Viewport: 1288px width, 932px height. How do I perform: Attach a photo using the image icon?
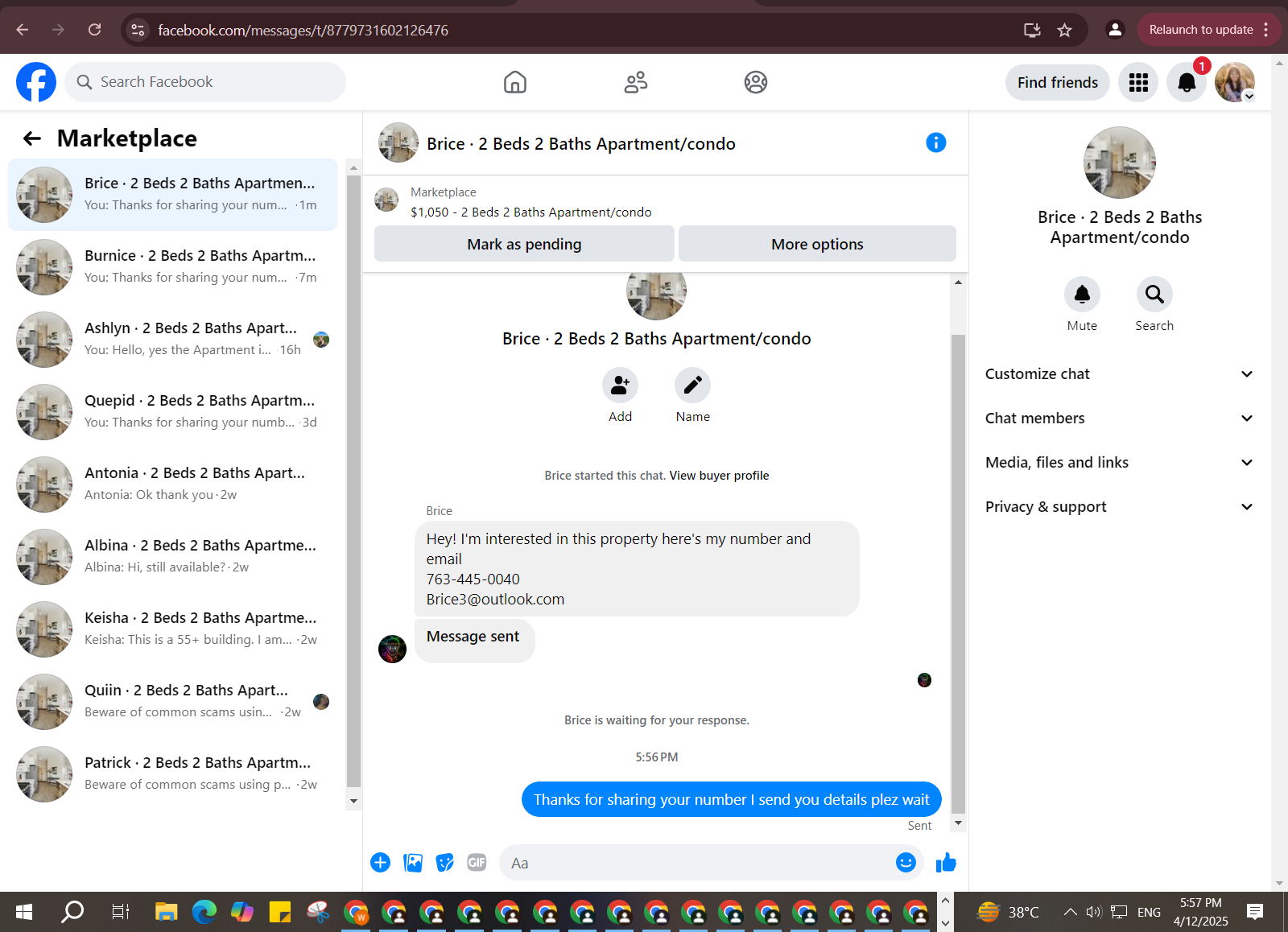[x=413, y=863]
